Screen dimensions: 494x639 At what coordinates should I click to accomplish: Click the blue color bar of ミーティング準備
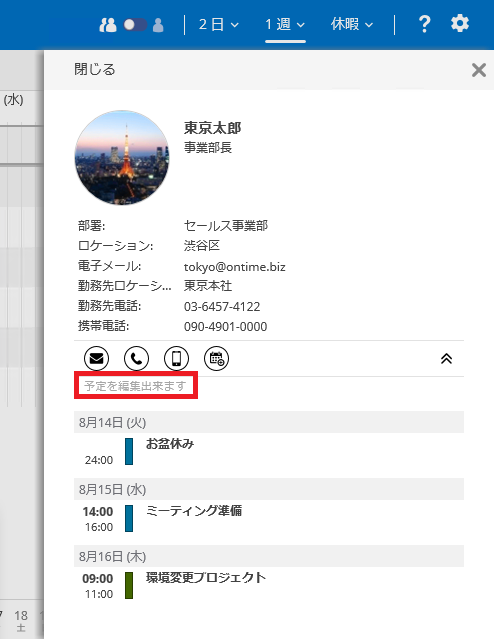[x=129, y=518]
